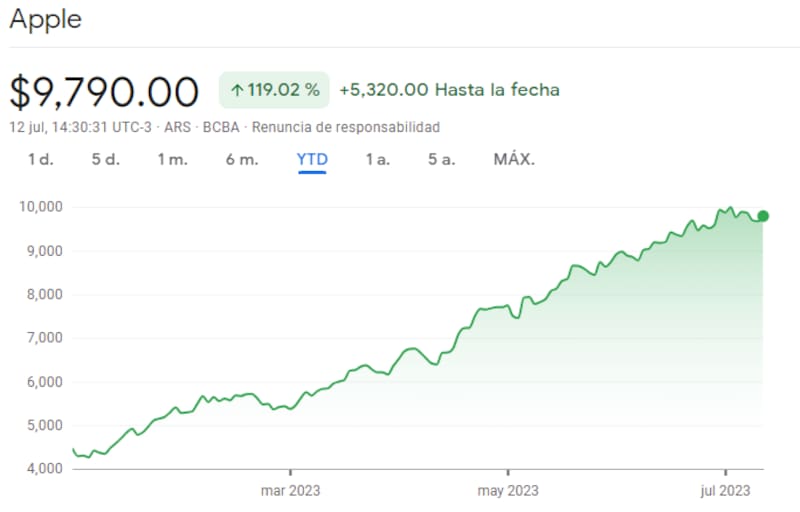The width and height of the screenshot is (800, 512).
Task: Click the green endpoint dot on the chart
Action: pos(763,216)
